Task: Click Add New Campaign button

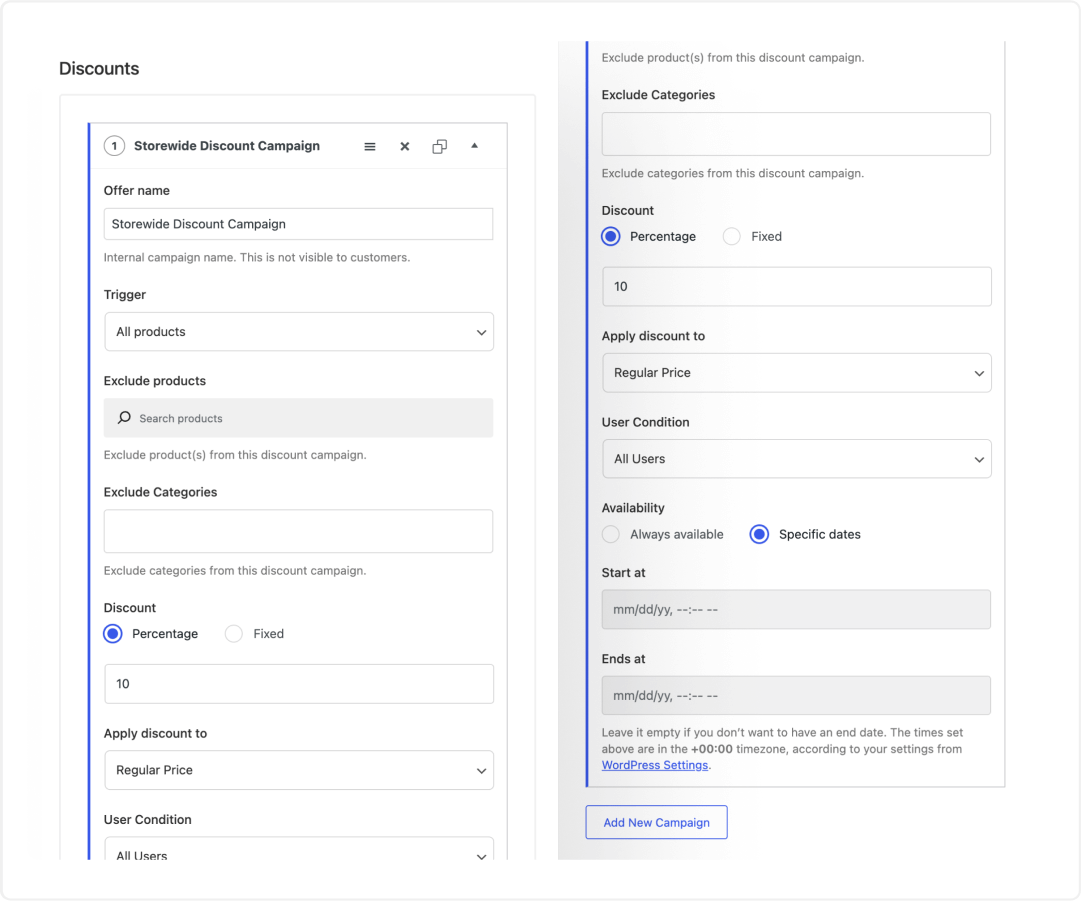Action: (x=656, y=822)
